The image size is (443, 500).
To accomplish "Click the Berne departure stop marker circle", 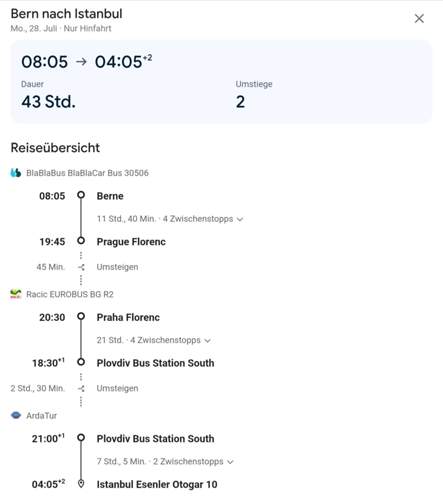I will [x=81, y=195].
